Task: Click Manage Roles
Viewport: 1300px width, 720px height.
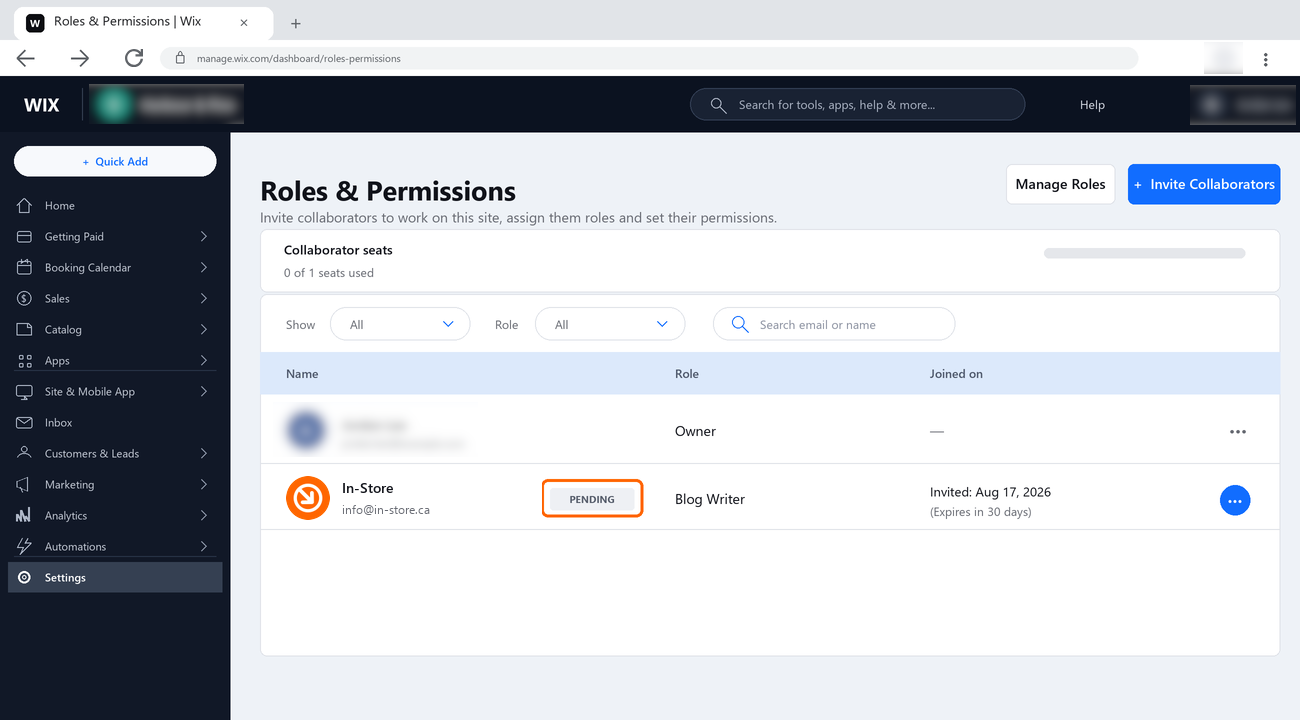Action: (1060, 184)
